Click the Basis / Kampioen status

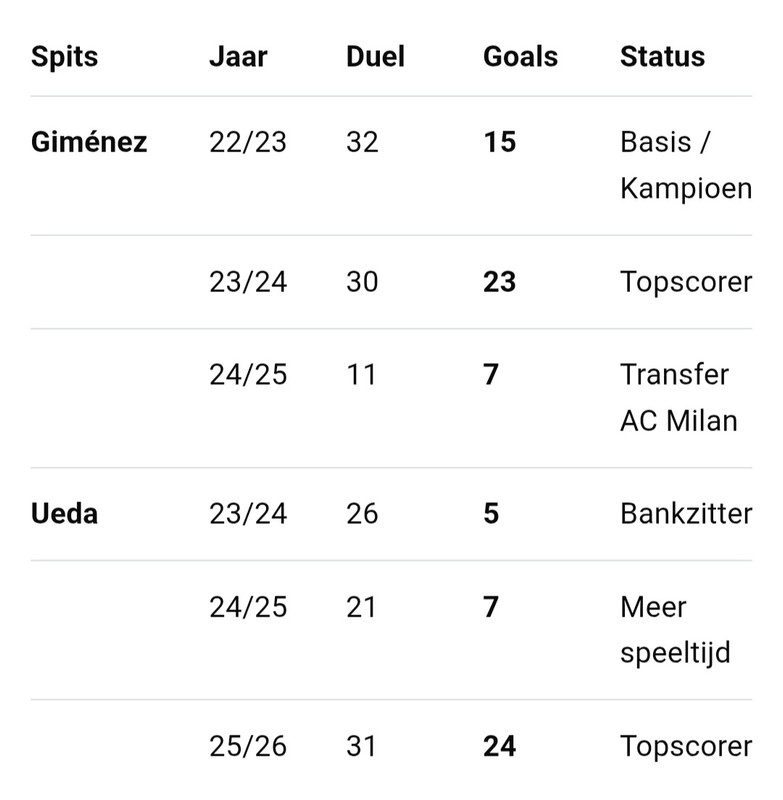pyautogui.click(x=686, y=165)
